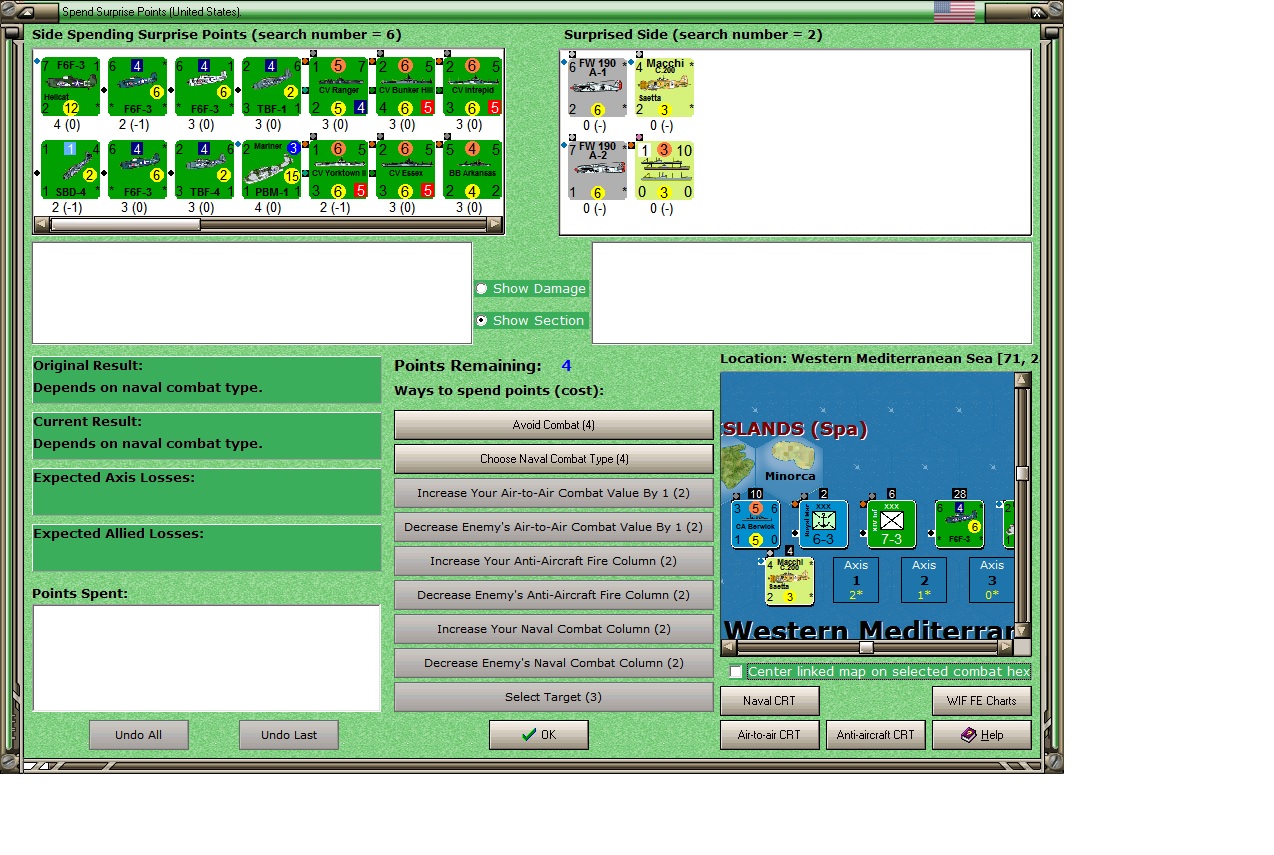Click Increase Your Air-to-Air Combat Value By 1
The image size is (1274, 855).
coord(554,493)
